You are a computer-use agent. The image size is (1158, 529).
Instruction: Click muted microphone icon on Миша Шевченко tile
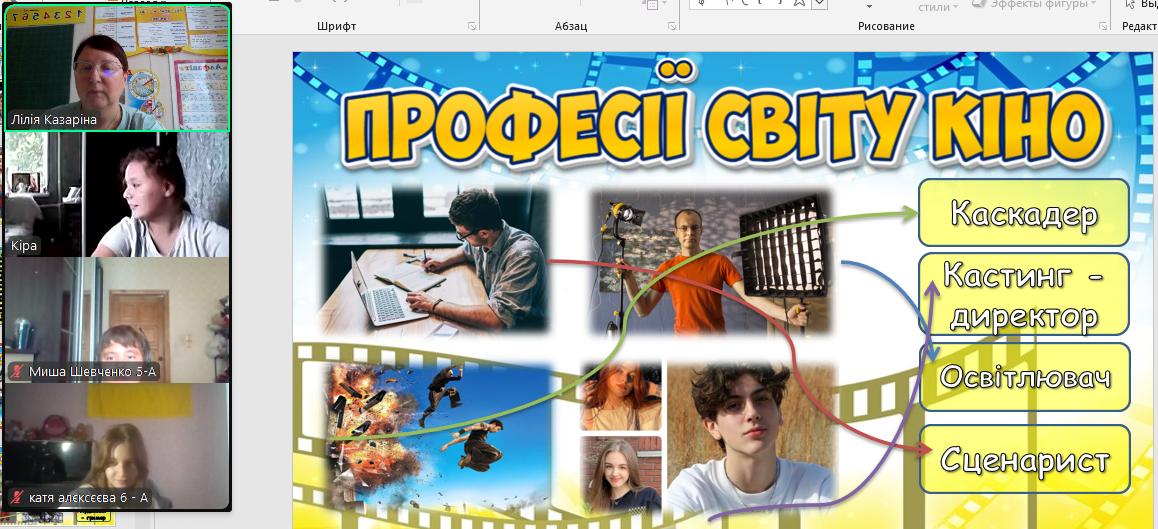(17, 372)
